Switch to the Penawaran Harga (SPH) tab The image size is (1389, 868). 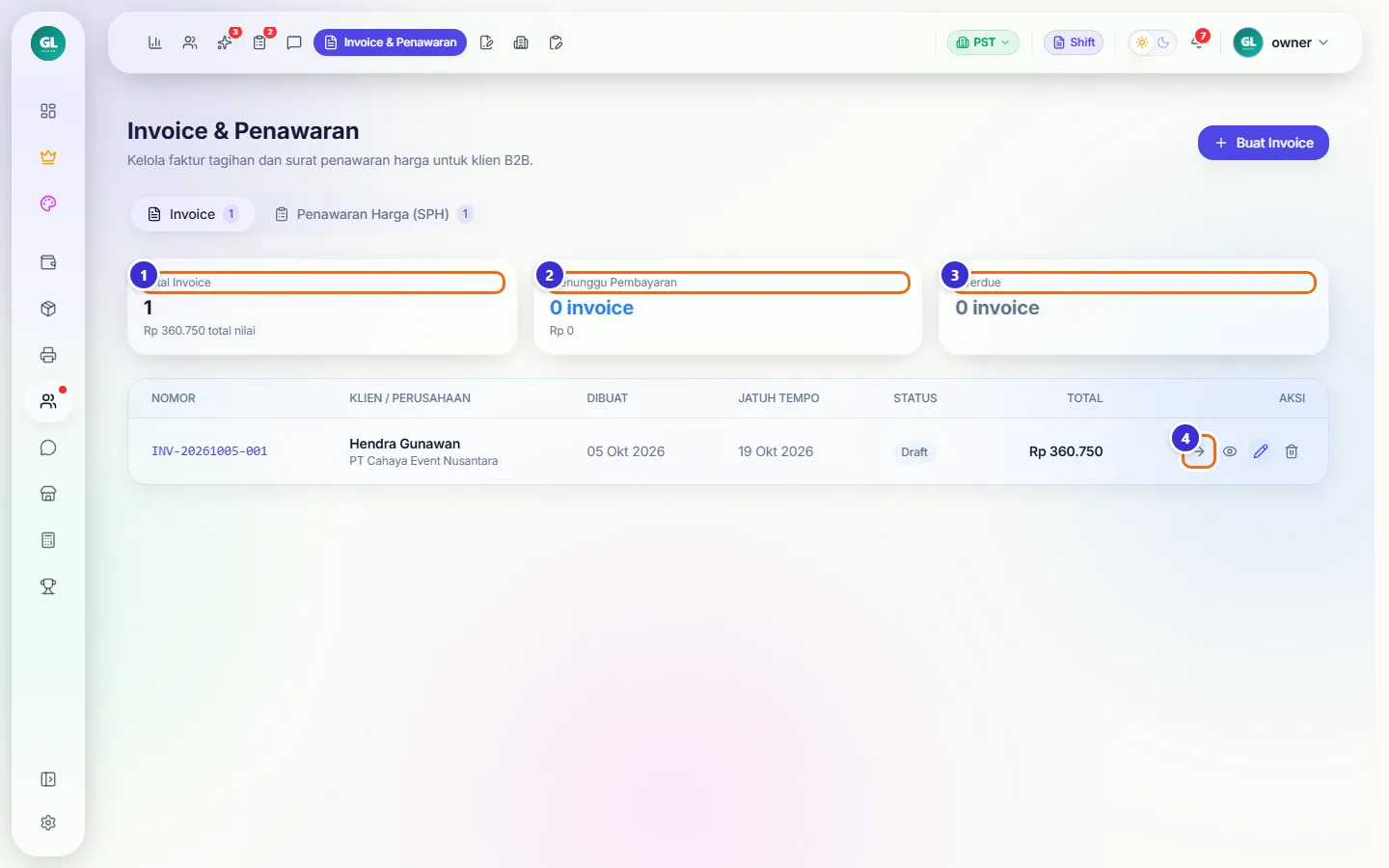point(373,214)
